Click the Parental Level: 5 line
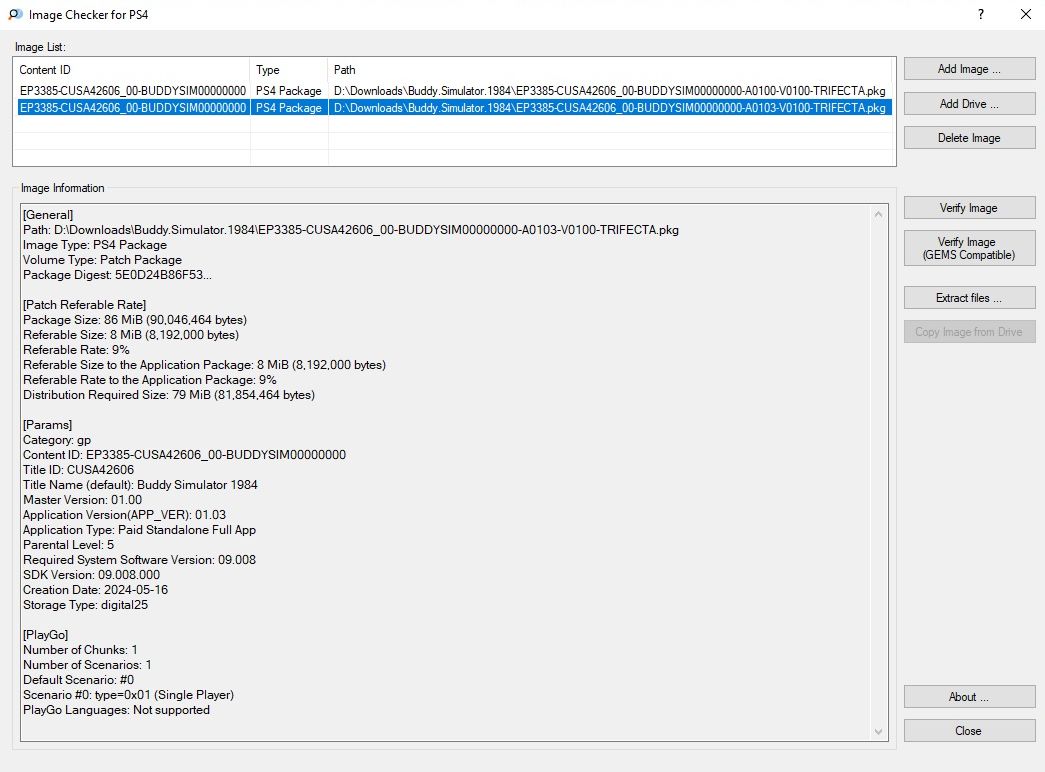Image resolution: width=1045 pixels, height=772 pixels. pyautogui.click(x=69, y=545)
